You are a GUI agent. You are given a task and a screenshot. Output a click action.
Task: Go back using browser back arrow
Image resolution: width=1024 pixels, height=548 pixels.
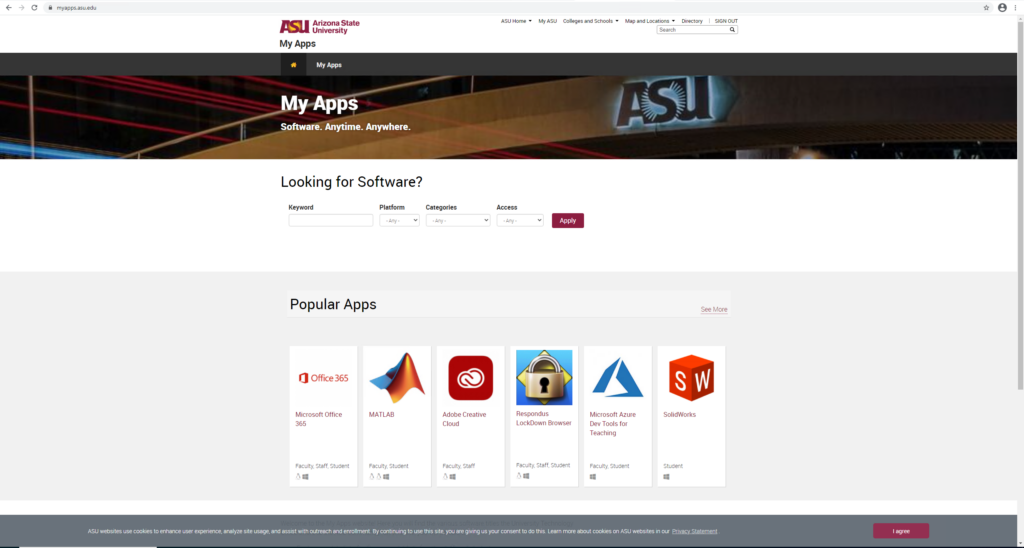[x=8, y=8]
